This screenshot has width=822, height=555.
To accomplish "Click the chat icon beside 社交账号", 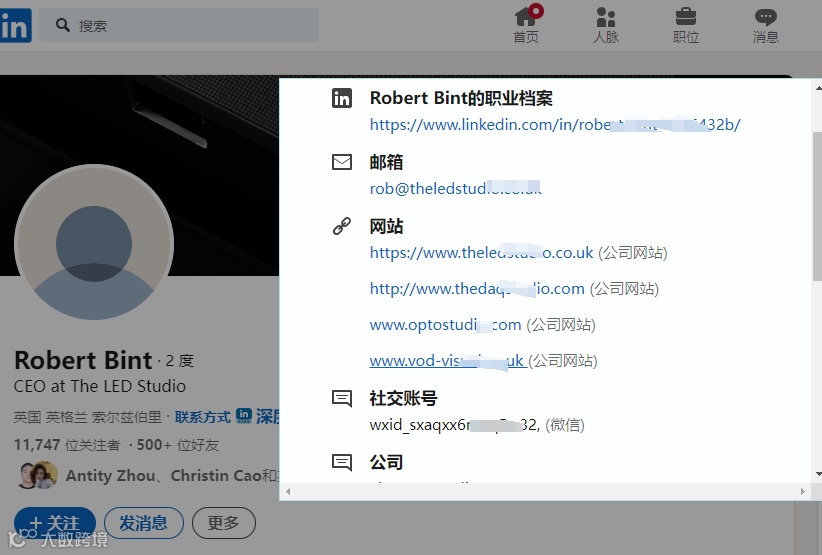I will click(342, 398).
